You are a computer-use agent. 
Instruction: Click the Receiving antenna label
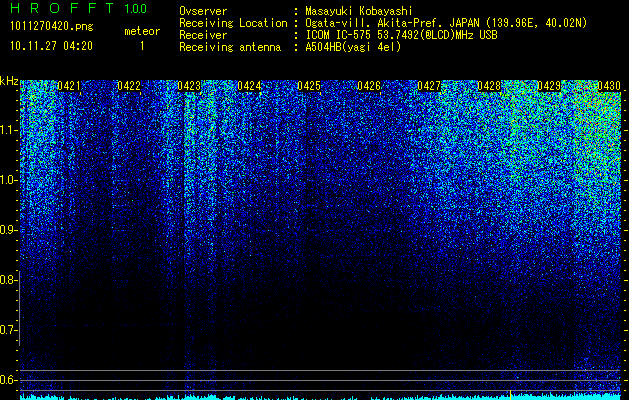click(230, 47)
